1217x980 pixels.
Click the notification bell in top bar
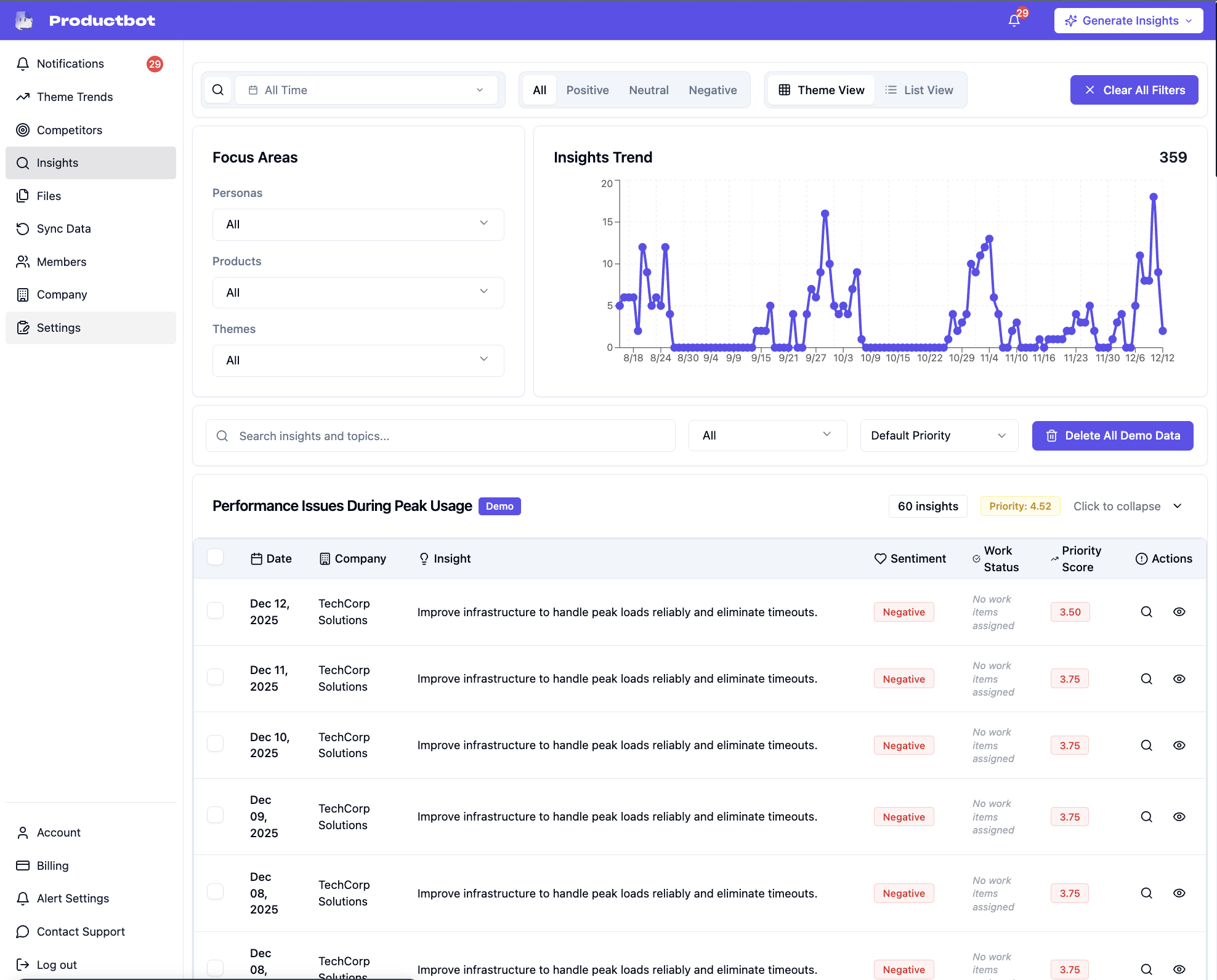[x=1014, y=21]
